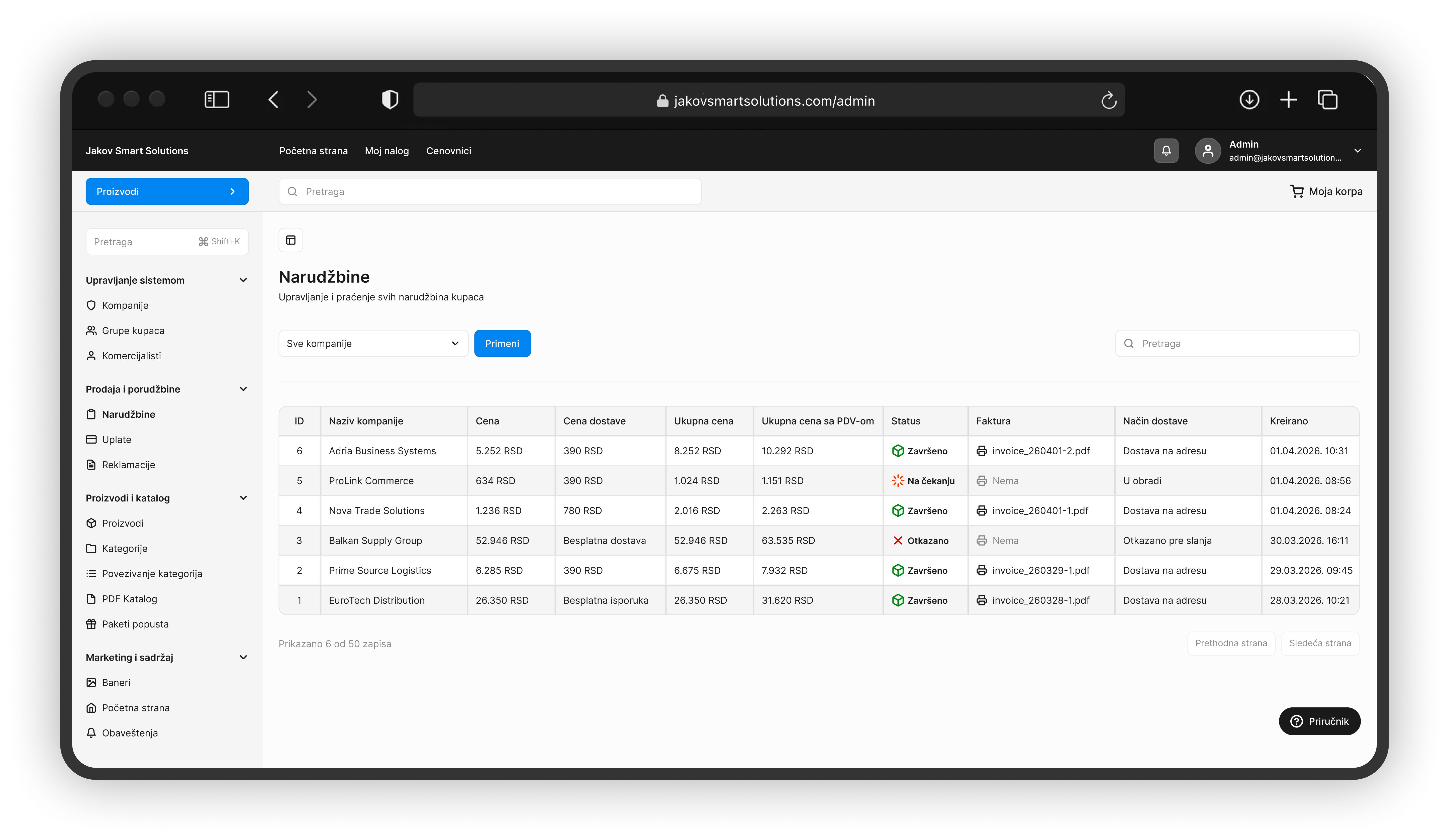The height and width of the screenshot is (840, 1449).
Task: Open Cenovnici in top navigation
Action: (x=448, y=151)
